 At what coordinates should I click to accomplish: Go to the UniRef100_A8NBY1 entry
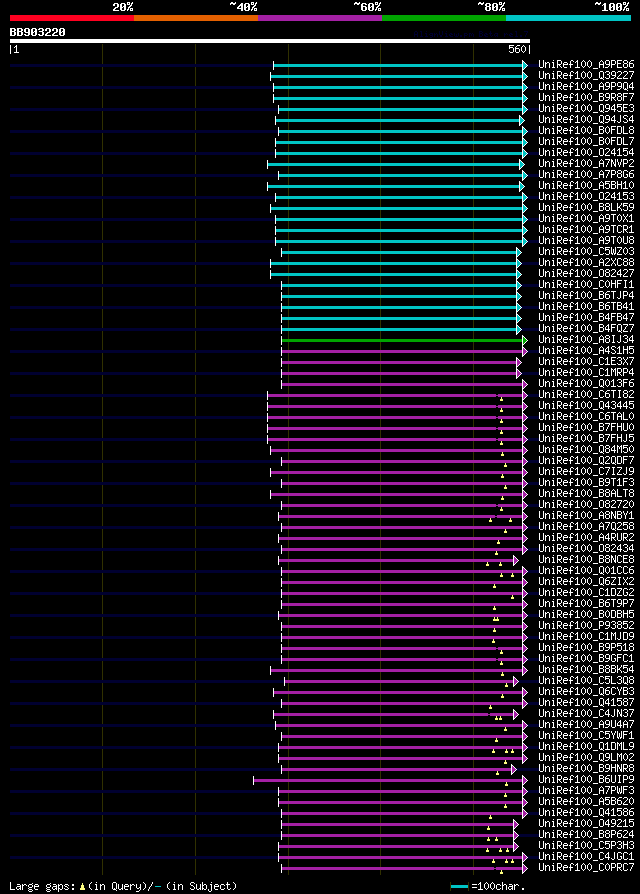[586, 515]
